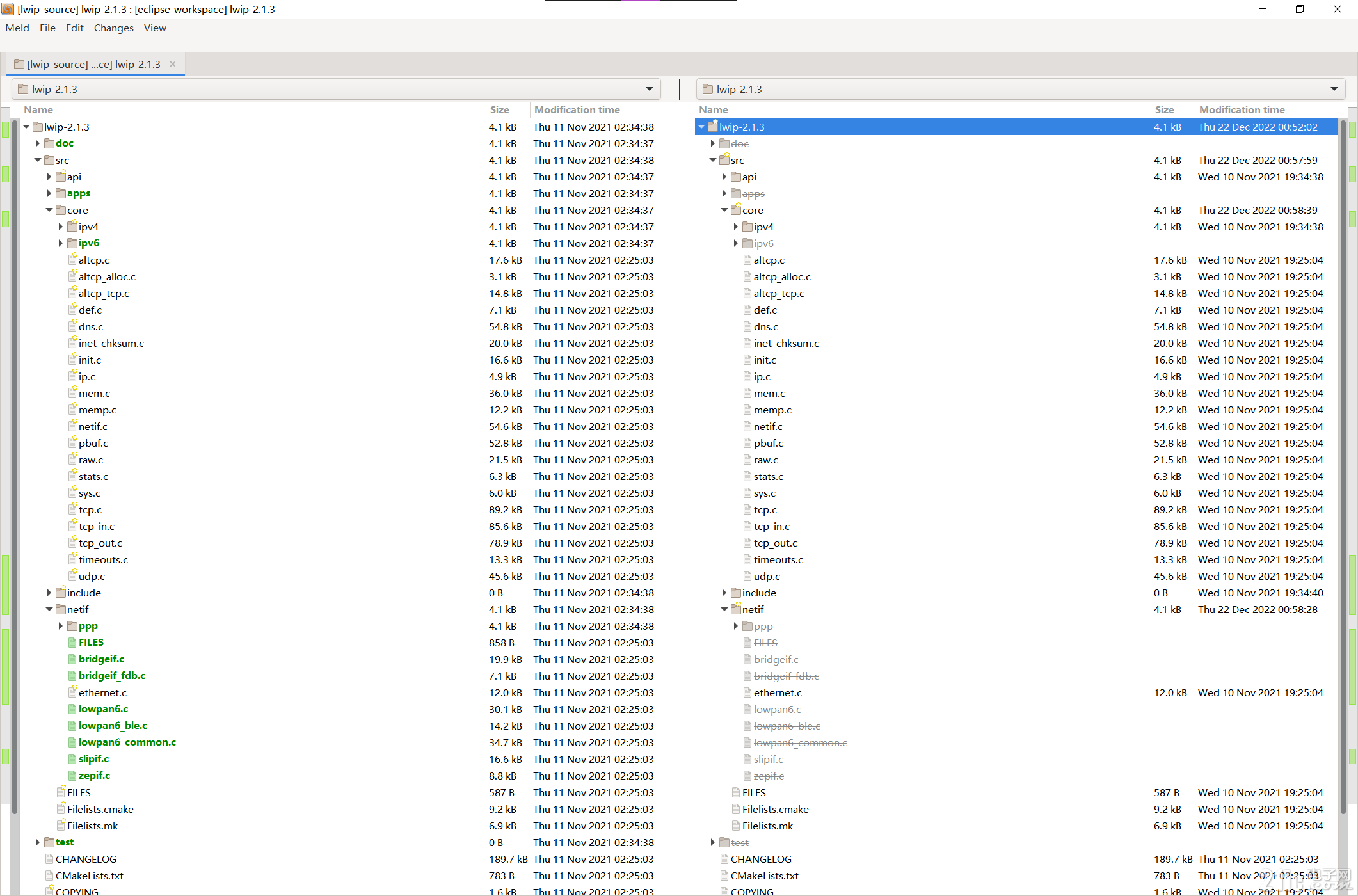Expand the ppp folder in left pane
The height and width of the screenshot is (896, 1358).
[61, 626]
